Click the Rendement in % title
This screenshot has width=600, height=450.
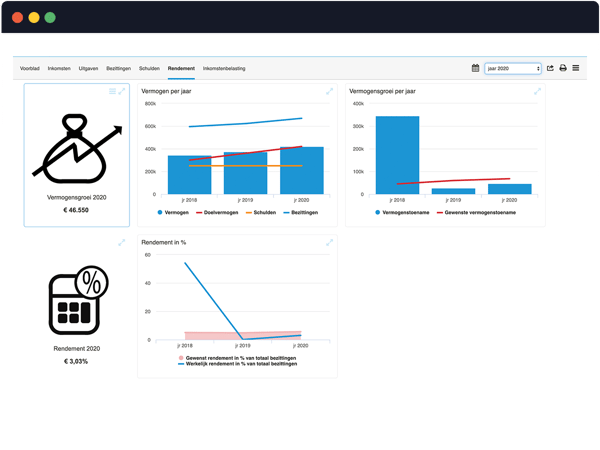(x=163, y=242)
